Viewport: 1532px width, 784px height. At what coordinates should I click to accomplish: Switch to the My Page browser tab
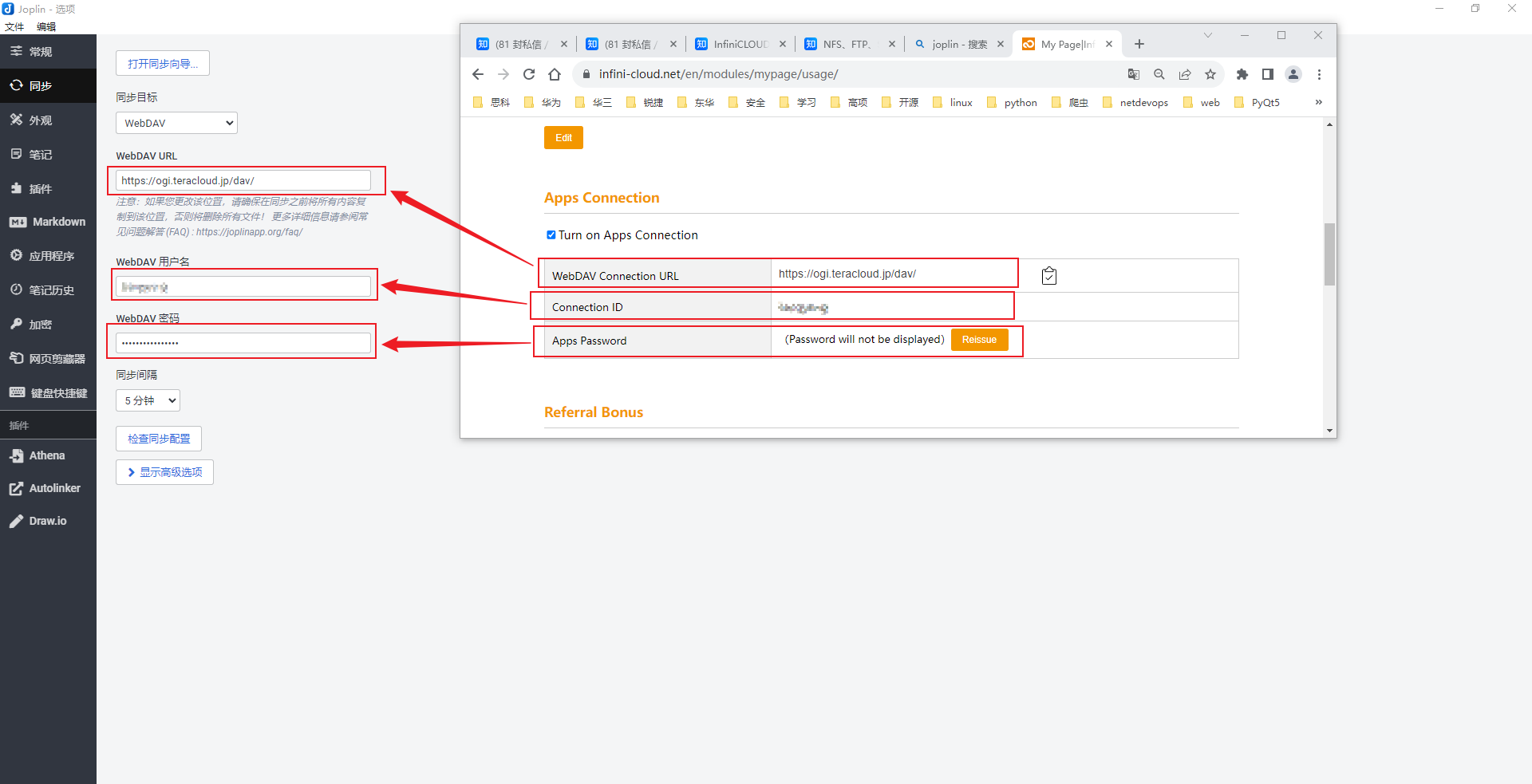click(x=1067, y=44)
